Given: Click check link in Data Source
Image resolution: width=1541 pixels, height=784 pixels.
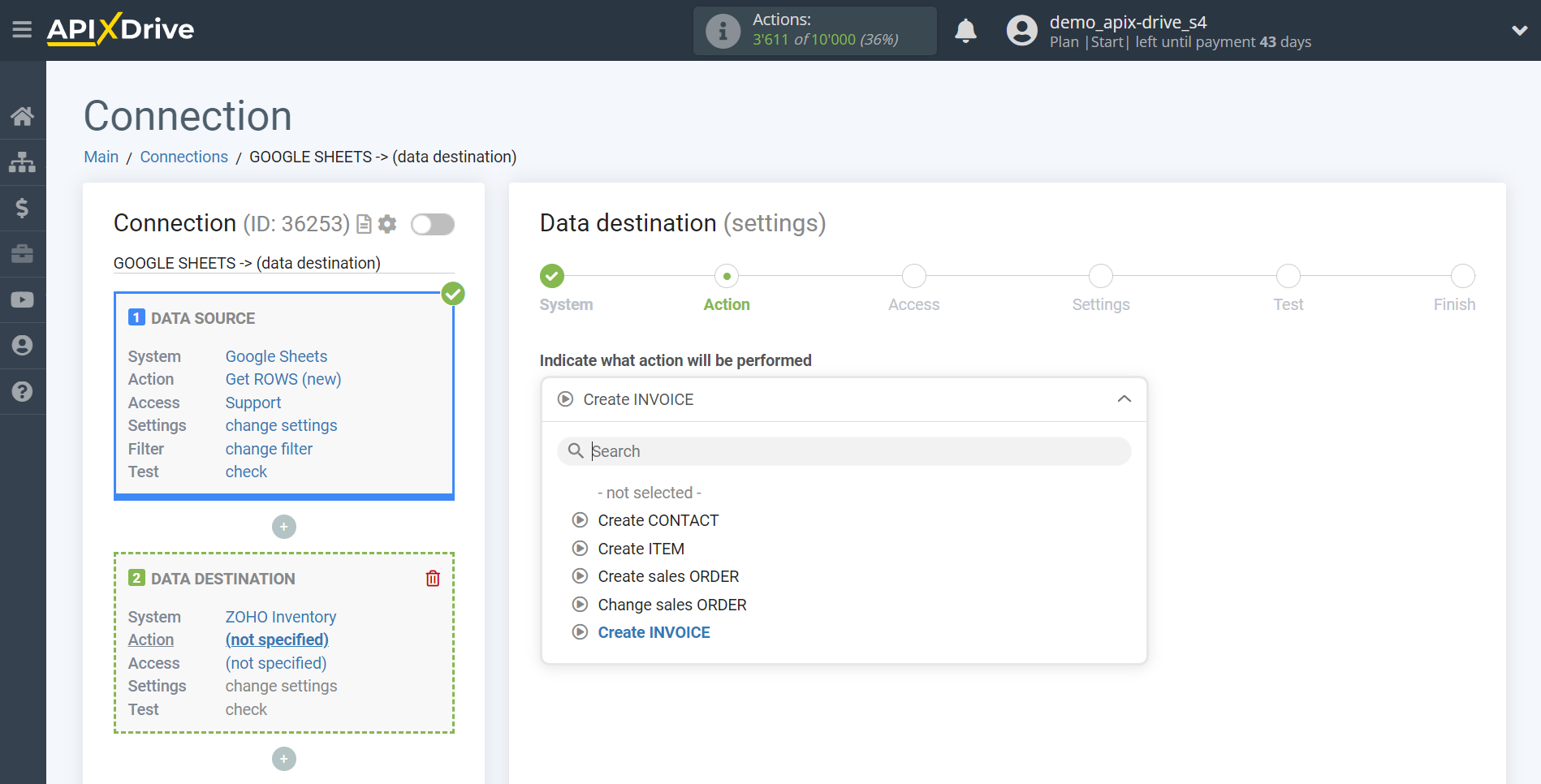Looking at the screenshot, I should [246, 472].
